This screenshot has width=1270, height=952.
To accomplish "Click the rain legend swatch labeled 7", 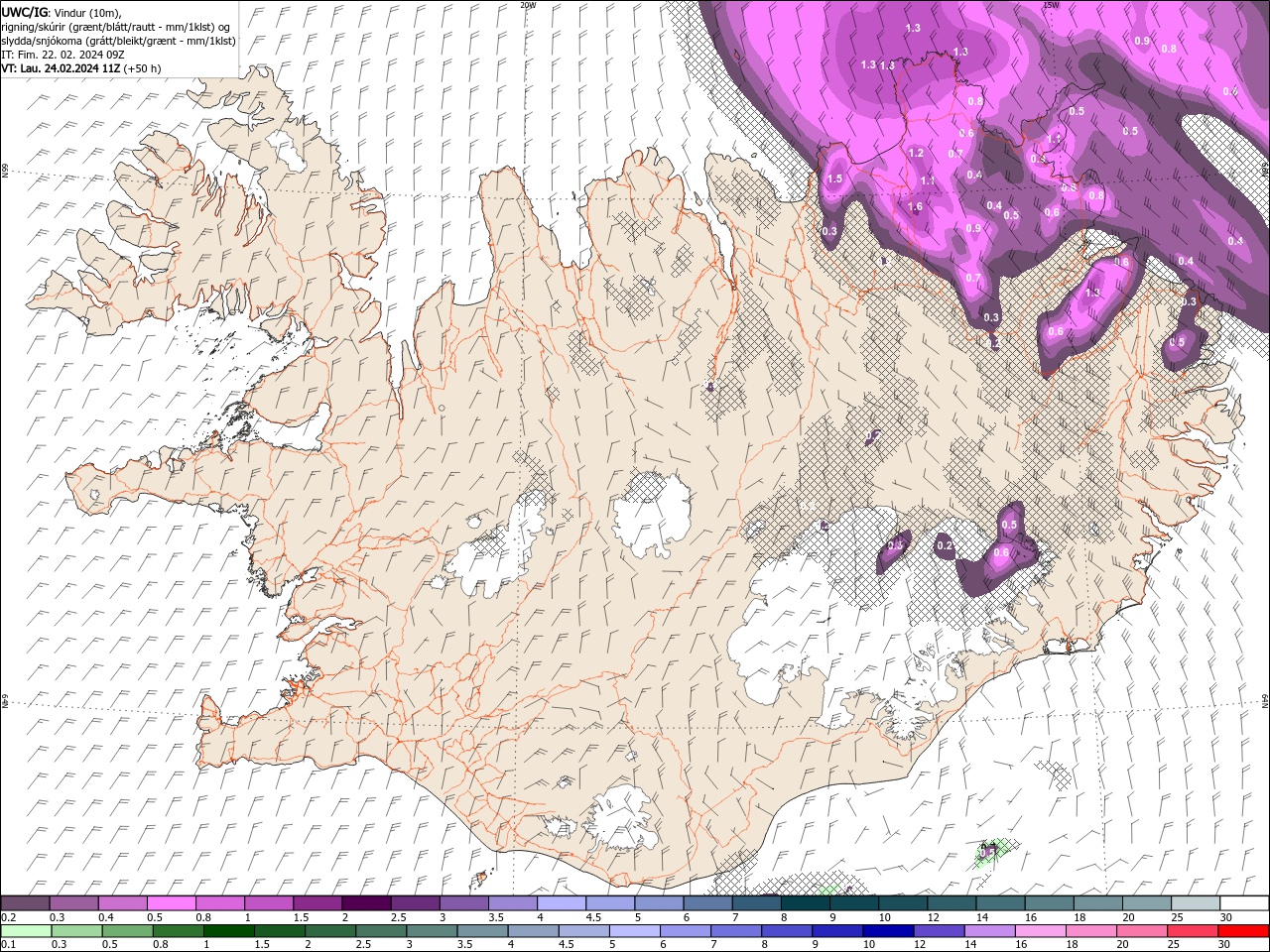I will pyautogui.click(x=736, y=931).
